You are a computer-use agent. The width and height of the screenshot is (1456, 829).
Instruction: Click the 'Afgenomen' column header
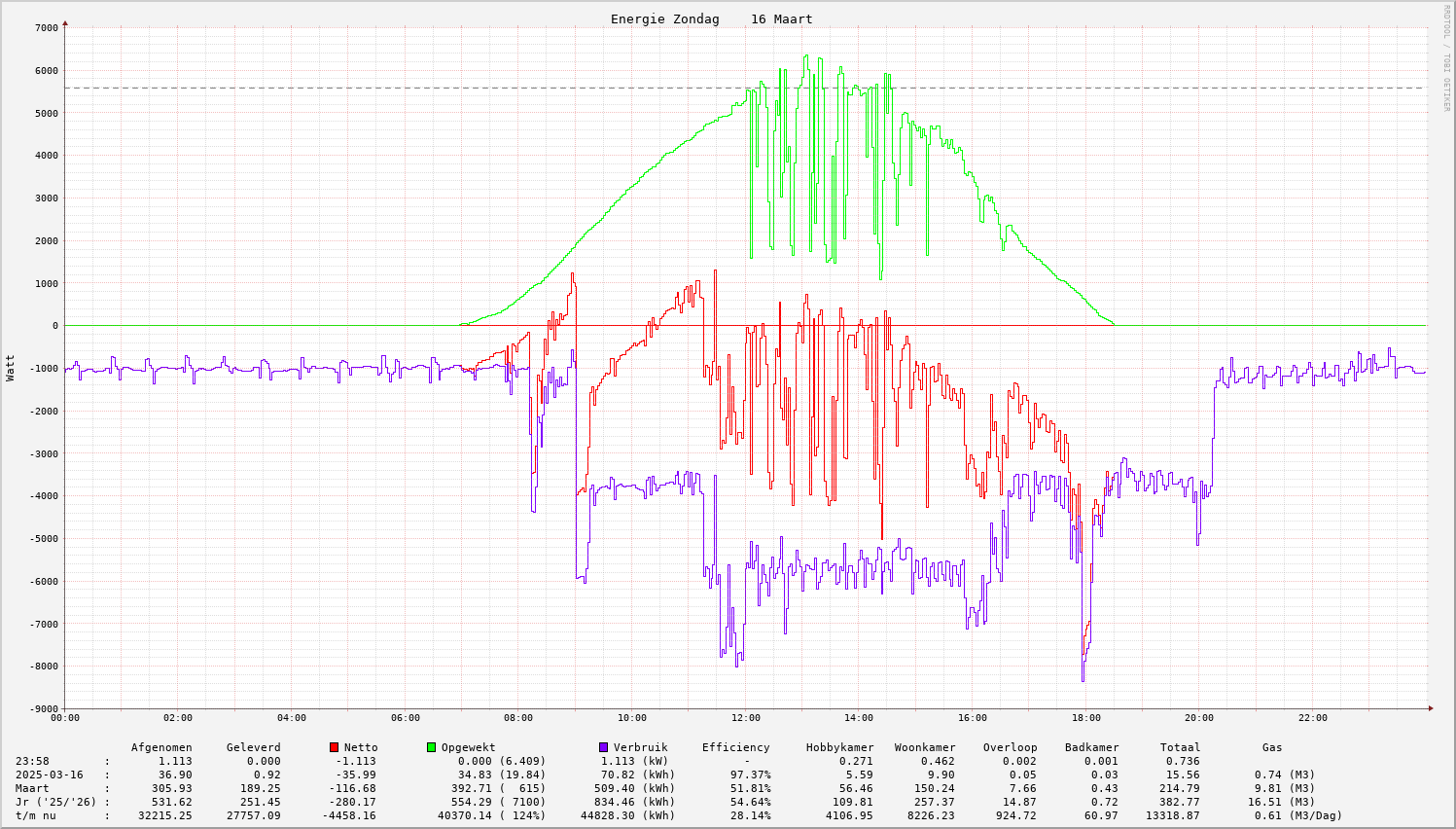tap(161, 747)
